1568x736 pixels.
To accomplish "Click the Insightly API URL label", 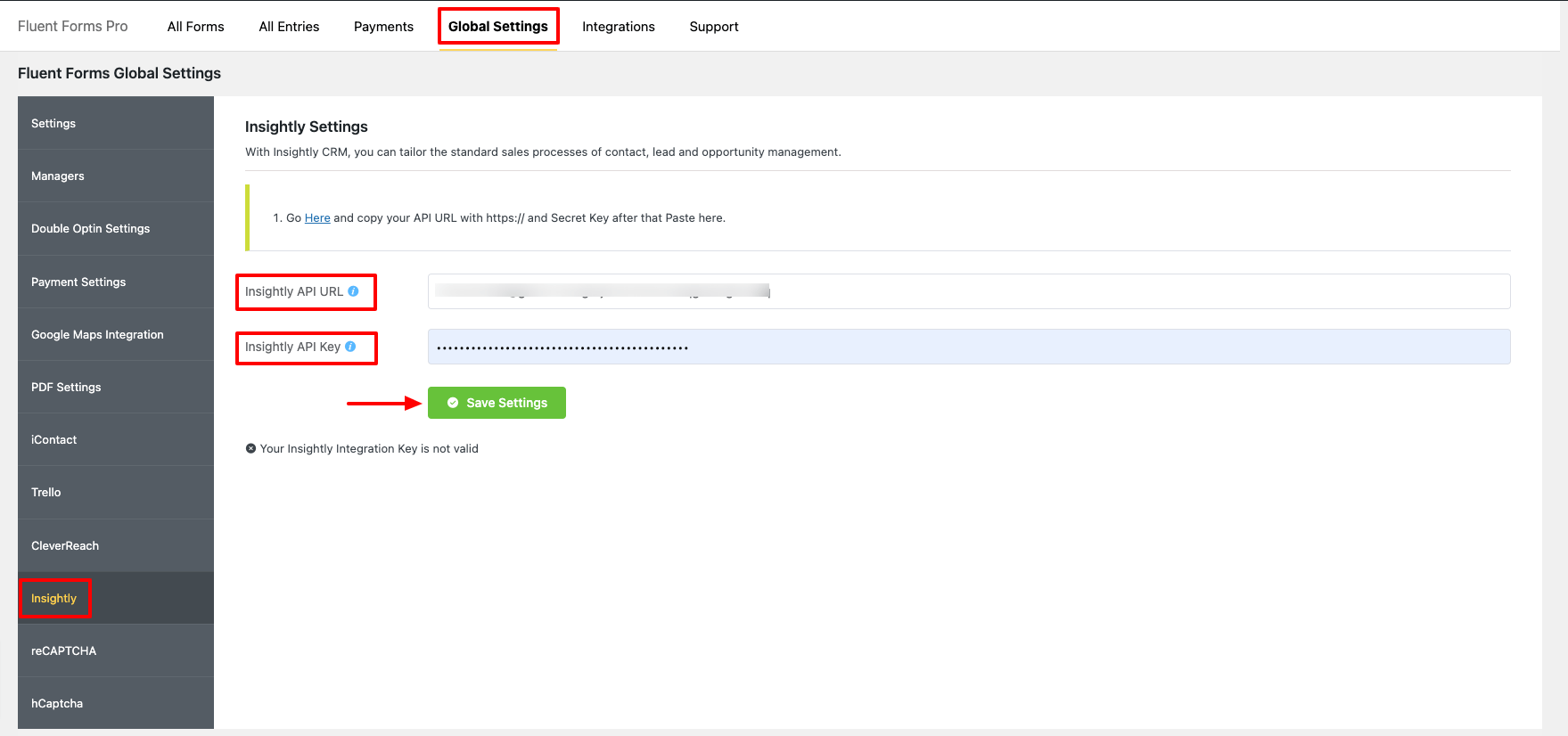I will [x=294, y=291].
